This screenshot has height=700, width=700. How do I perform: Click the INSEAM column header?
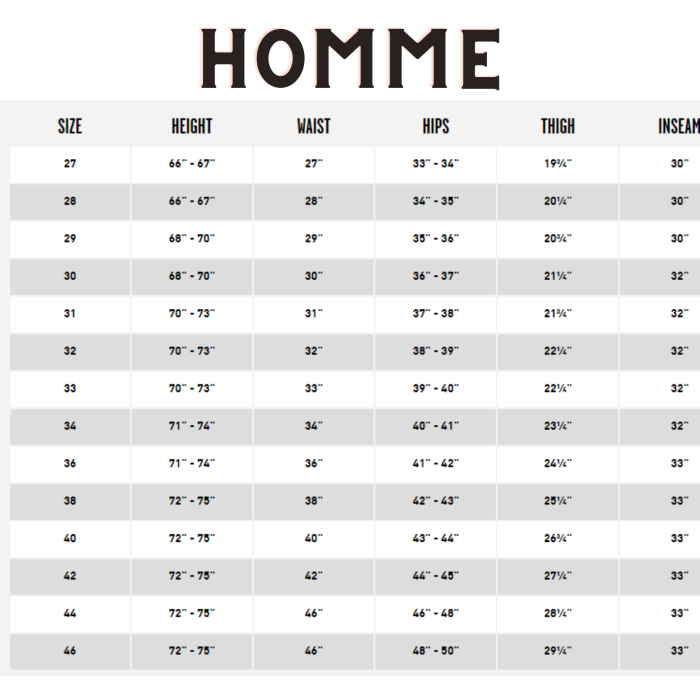click(x=679, y=126)
